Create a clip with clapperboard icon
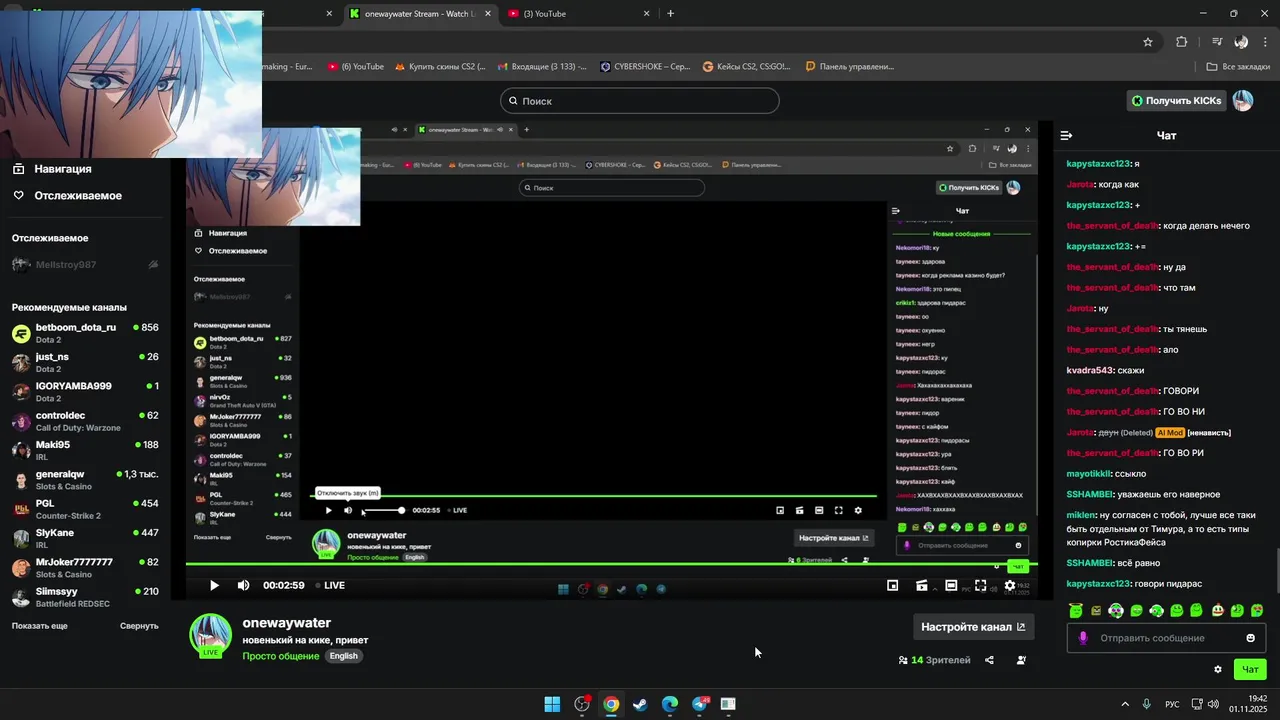 tap(922, 586)
